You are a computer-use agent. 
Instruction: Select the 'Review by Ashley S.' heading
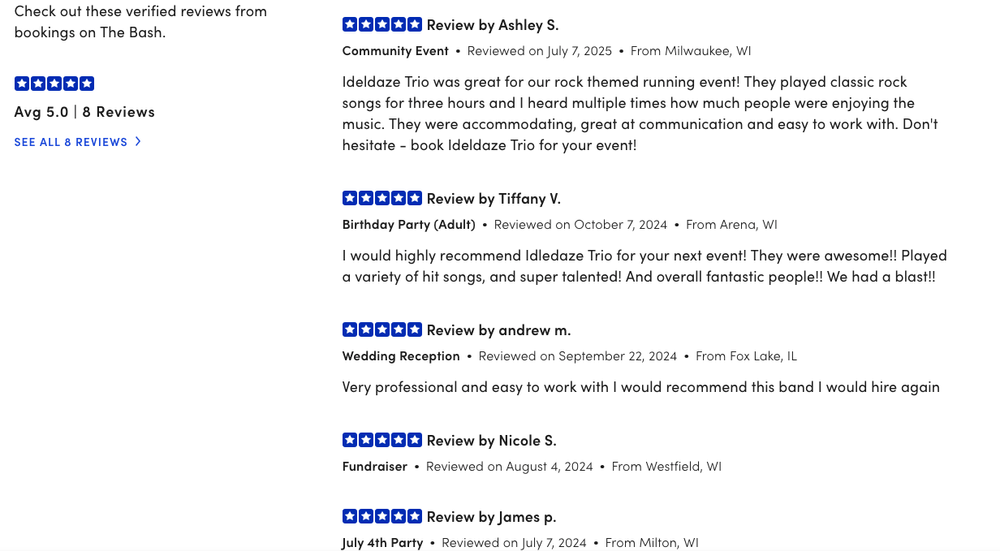tap(492, 24)
